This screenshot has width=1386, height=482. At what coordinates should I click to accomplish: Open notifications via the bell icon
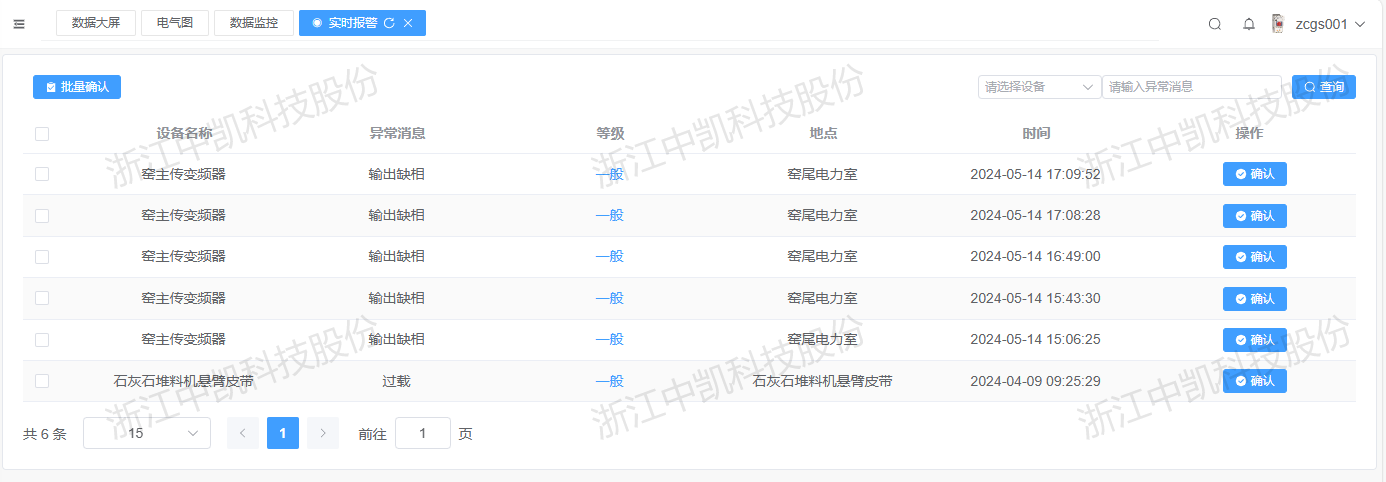point(1249,24)
